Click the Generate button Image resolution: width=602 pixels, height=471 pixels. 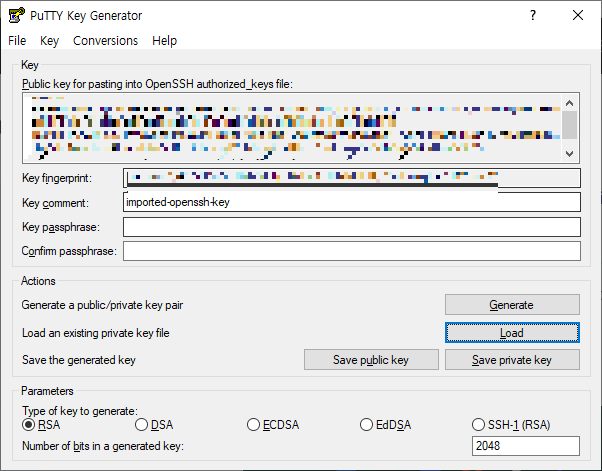click(512, 305)
